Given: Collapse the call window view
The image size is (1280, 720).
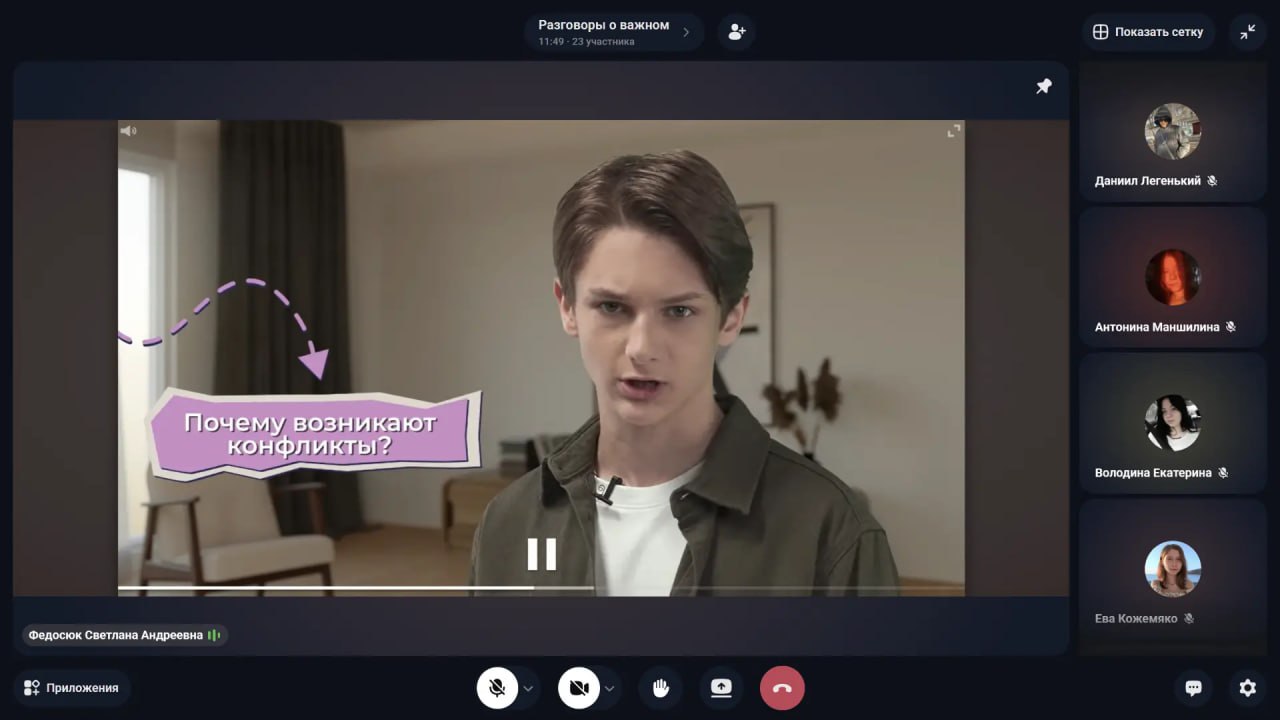Looking at the screenshot, I should tap(1247, 32).
